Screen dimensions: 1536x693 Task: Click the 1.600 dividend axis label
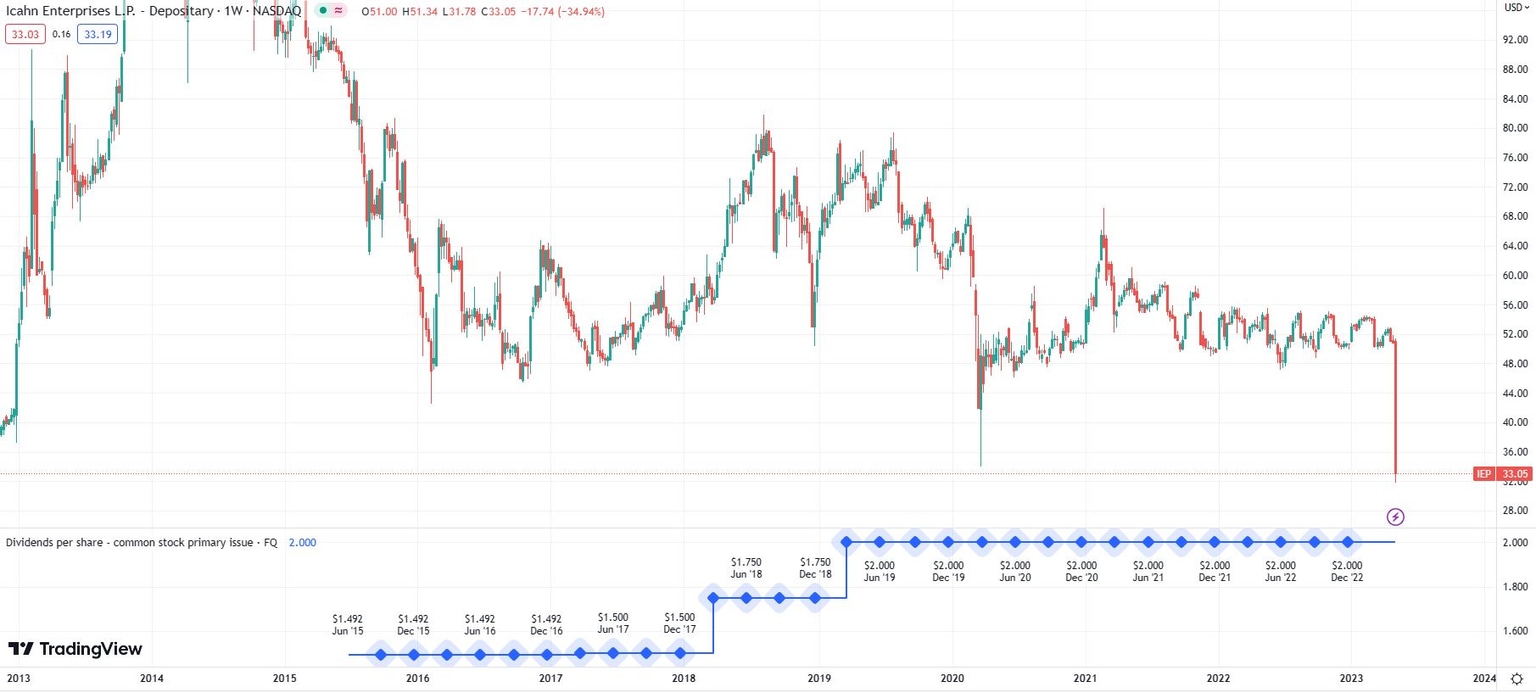(1515, 631)
